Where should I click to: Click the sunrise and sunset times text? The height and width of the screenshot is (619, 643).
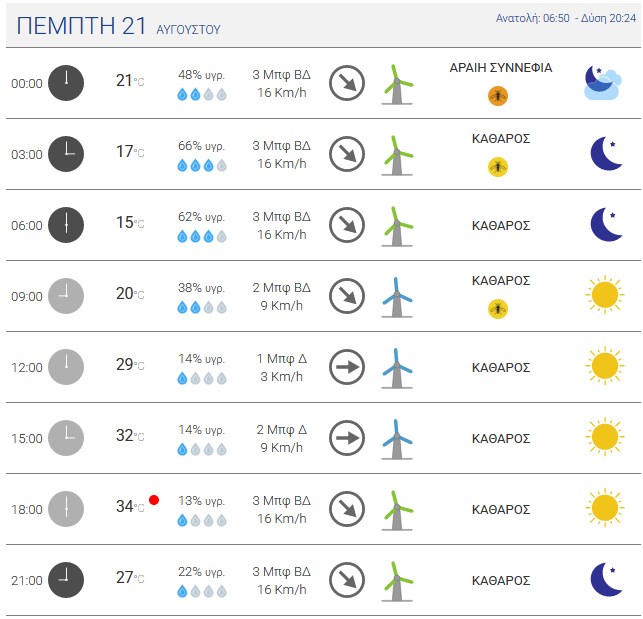click(565, 18)
